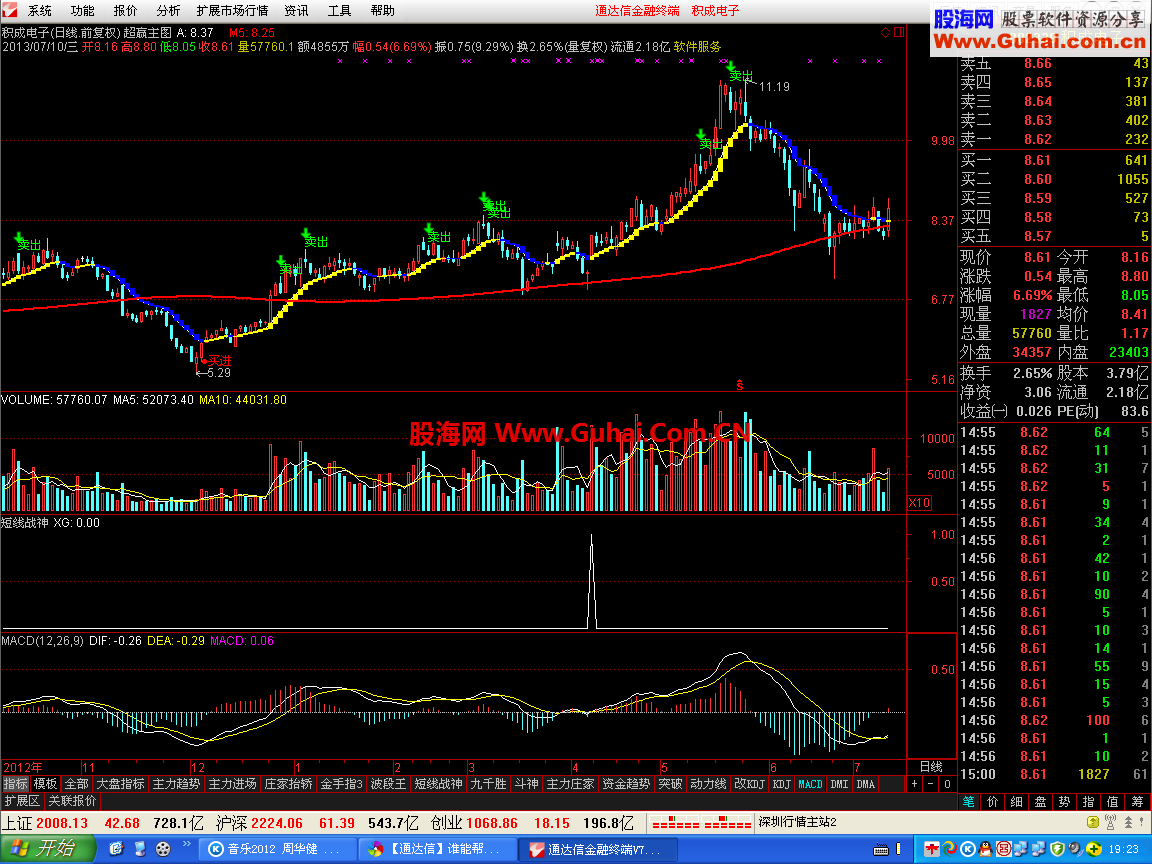Select the 筹 tab in quote panel
Viewport: 1152px width, 864px height.
[x=1137, y=802]
